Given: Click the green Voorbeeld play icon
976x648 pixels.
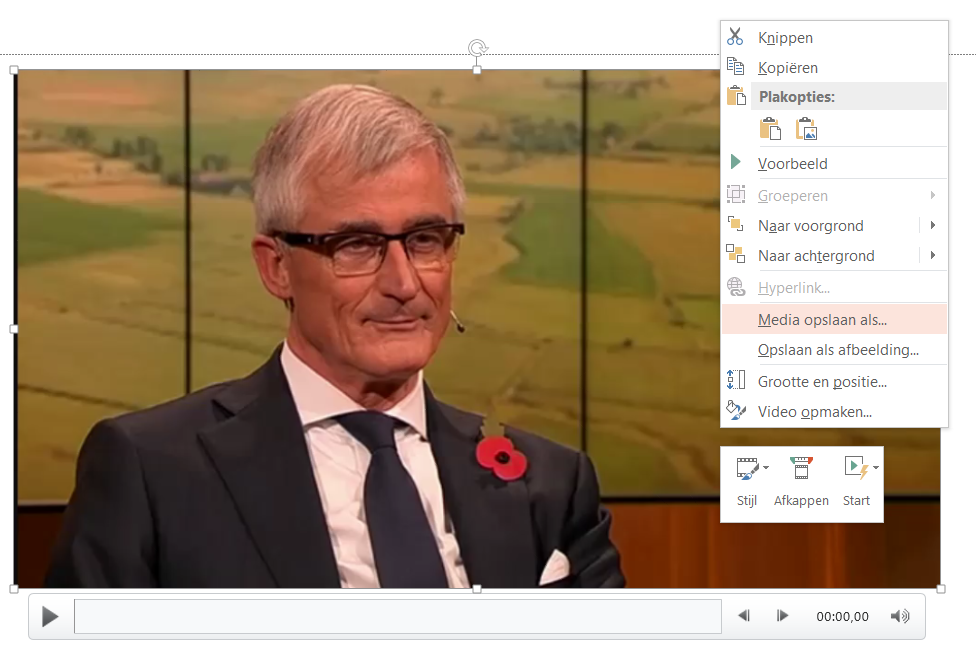Looking at the screenshot, I should tap(735, 162).
